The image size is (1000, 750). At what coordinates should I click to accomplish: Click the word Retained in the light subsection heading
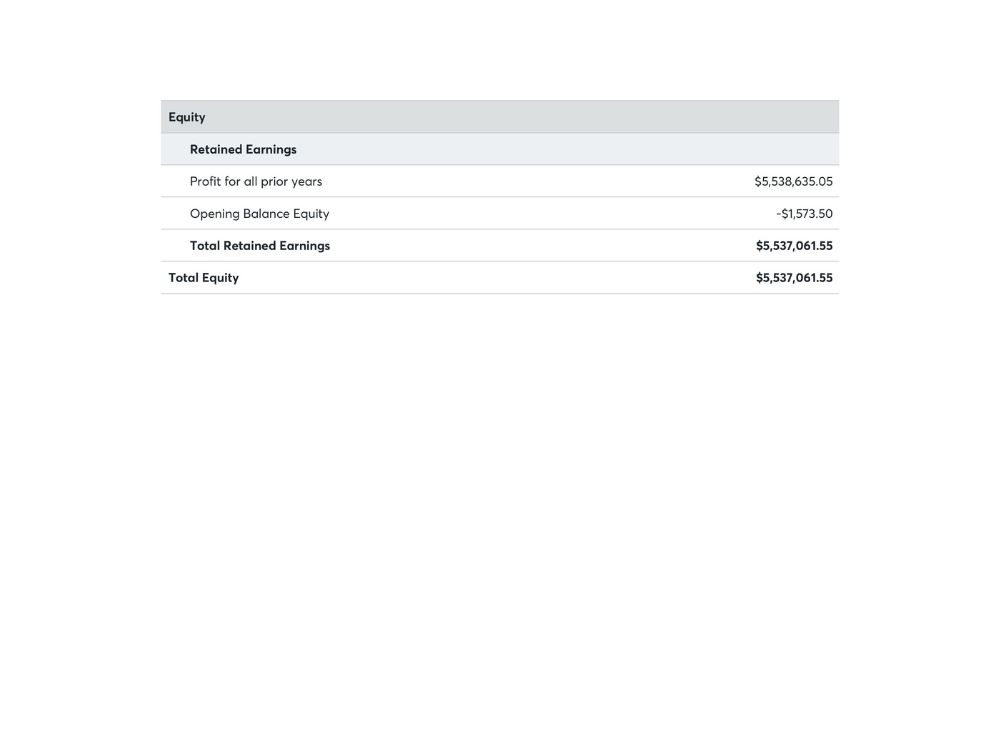tap(216, 149)
